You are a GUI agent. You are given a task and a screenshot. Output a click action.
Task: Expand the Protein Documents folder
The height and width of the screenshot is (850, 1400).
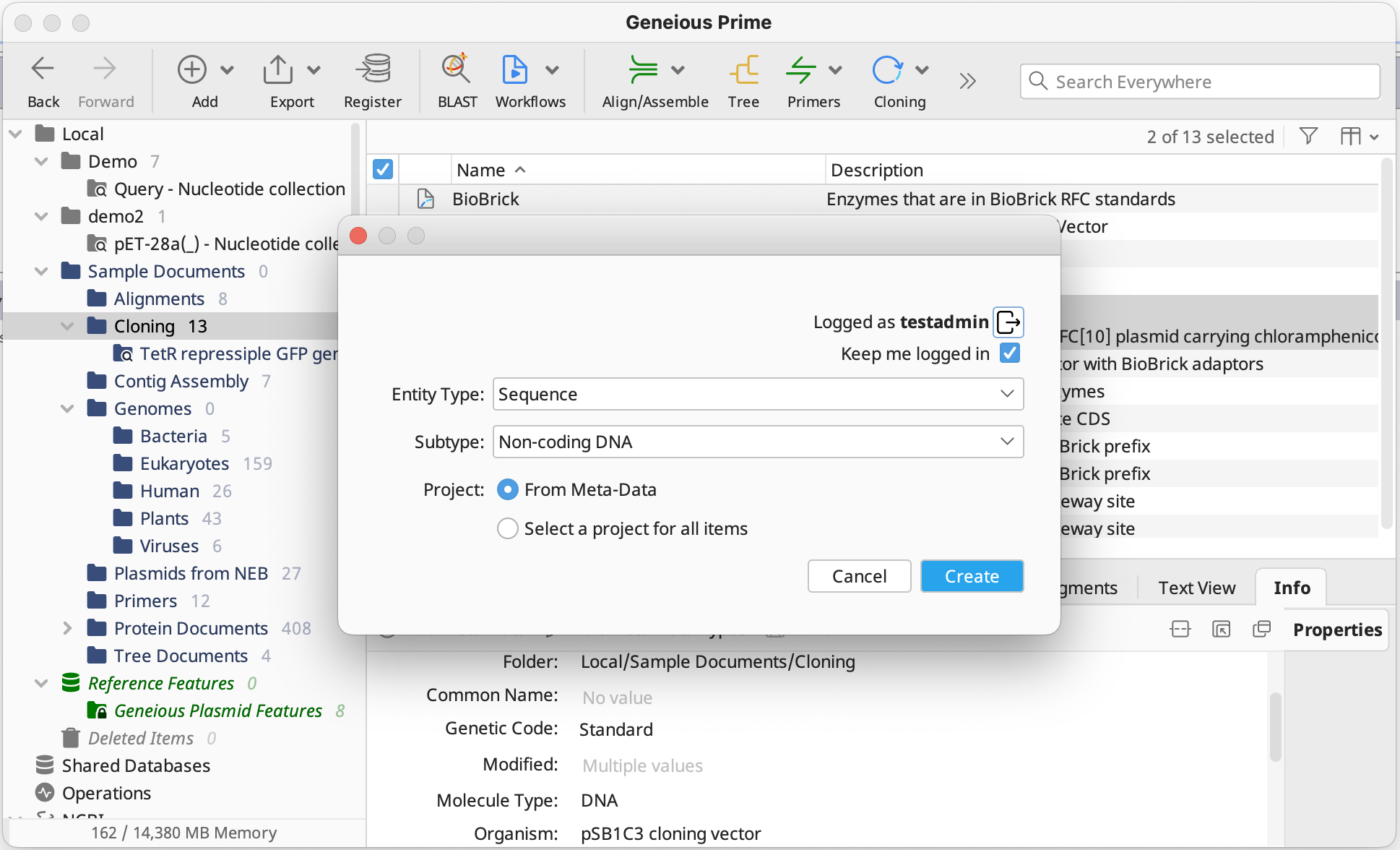[x=67, y=628]
